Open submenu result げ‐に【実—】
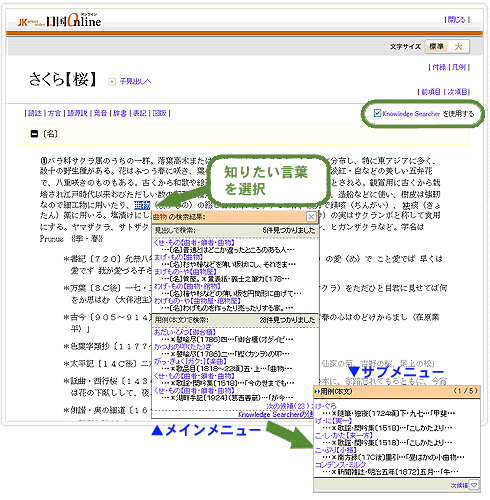 pos(333,421)
